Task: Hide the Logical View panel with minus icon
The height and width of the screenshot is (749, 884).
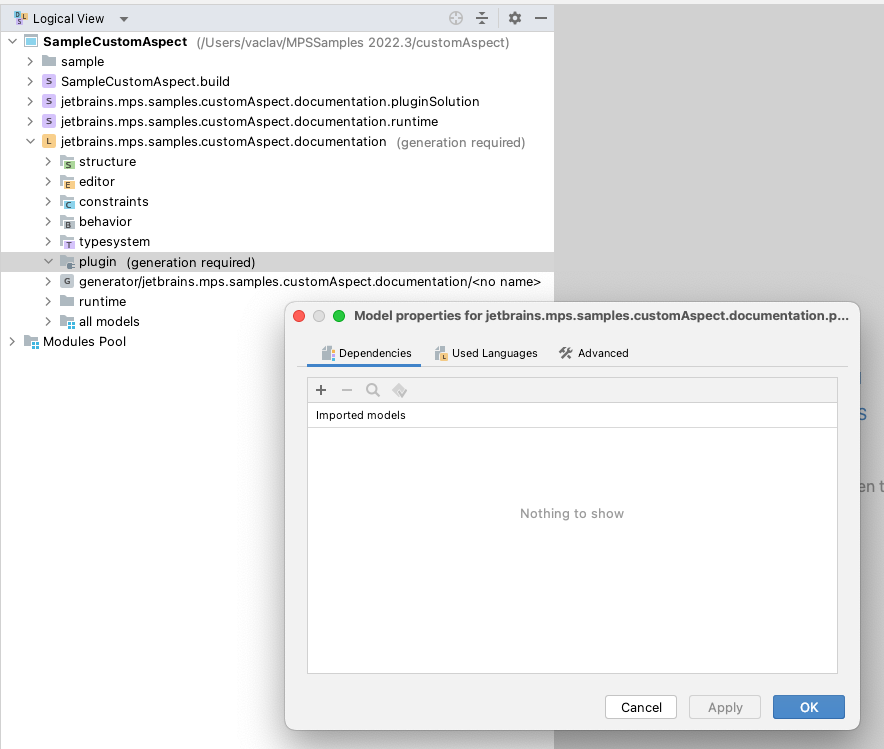Action: 541,18
